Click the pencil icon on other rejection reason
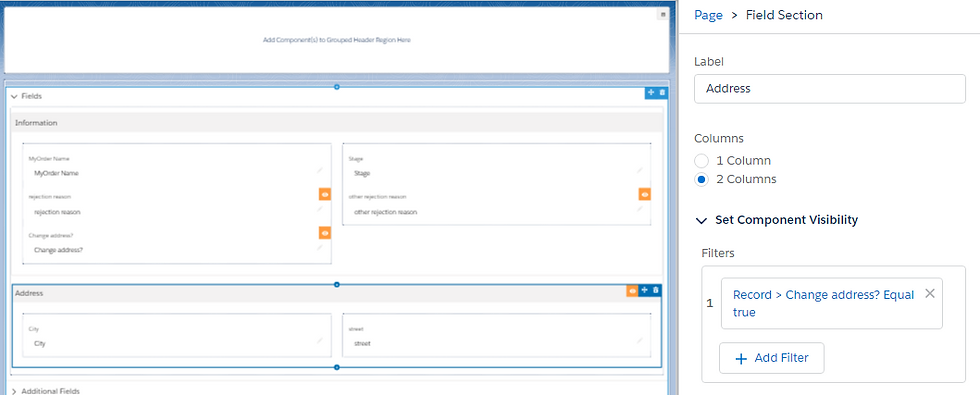 [639, 209]
